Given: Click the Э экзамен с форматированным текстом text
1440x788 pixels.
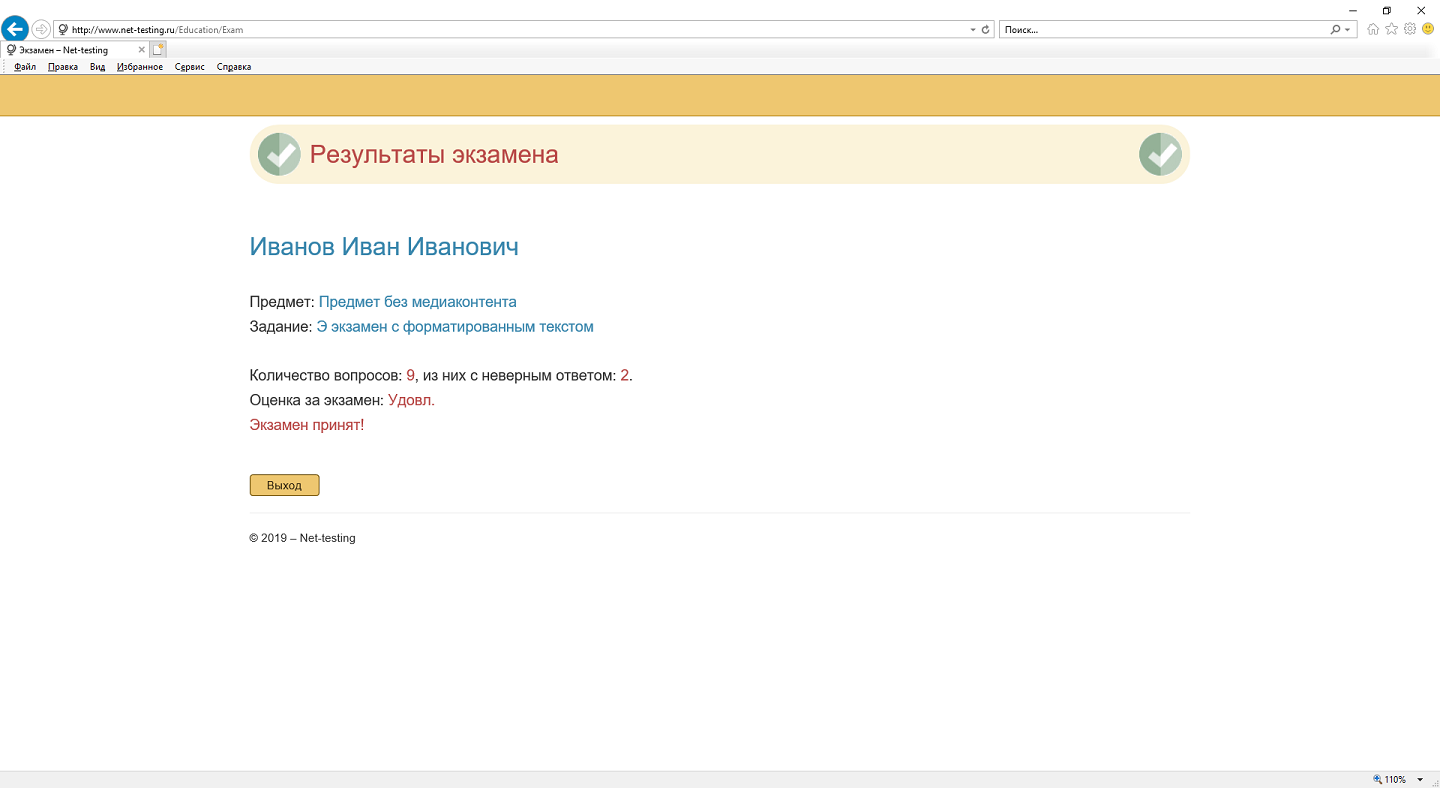Looking at the screenshot, I should click(x=455, y=327).
